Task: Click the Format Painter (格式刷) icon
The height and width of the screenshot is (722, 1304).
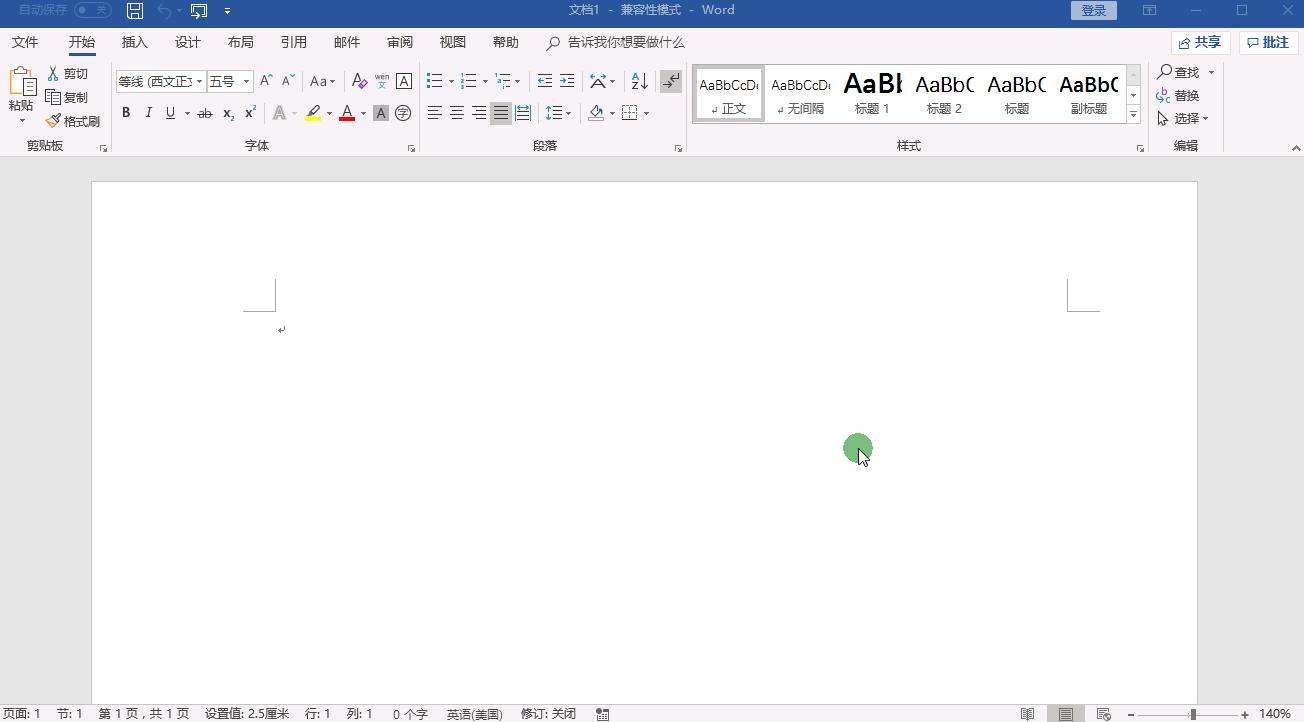Action: pyautogui.click(x=54, y=121)
